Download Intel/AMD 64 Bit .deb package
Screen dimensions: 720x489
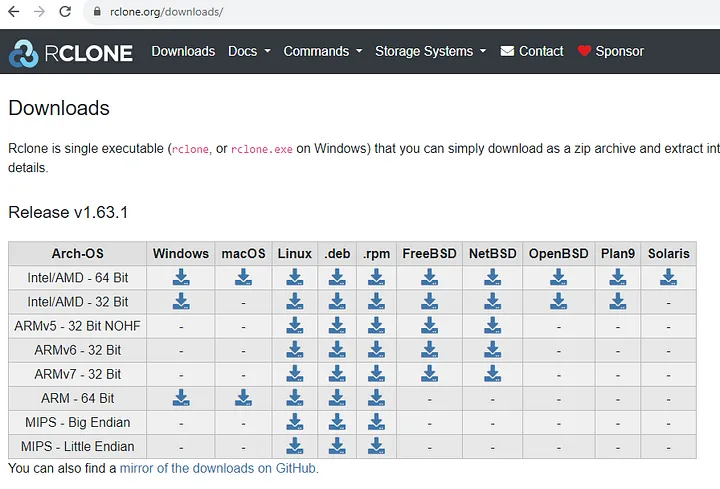[x=337, y=277]
